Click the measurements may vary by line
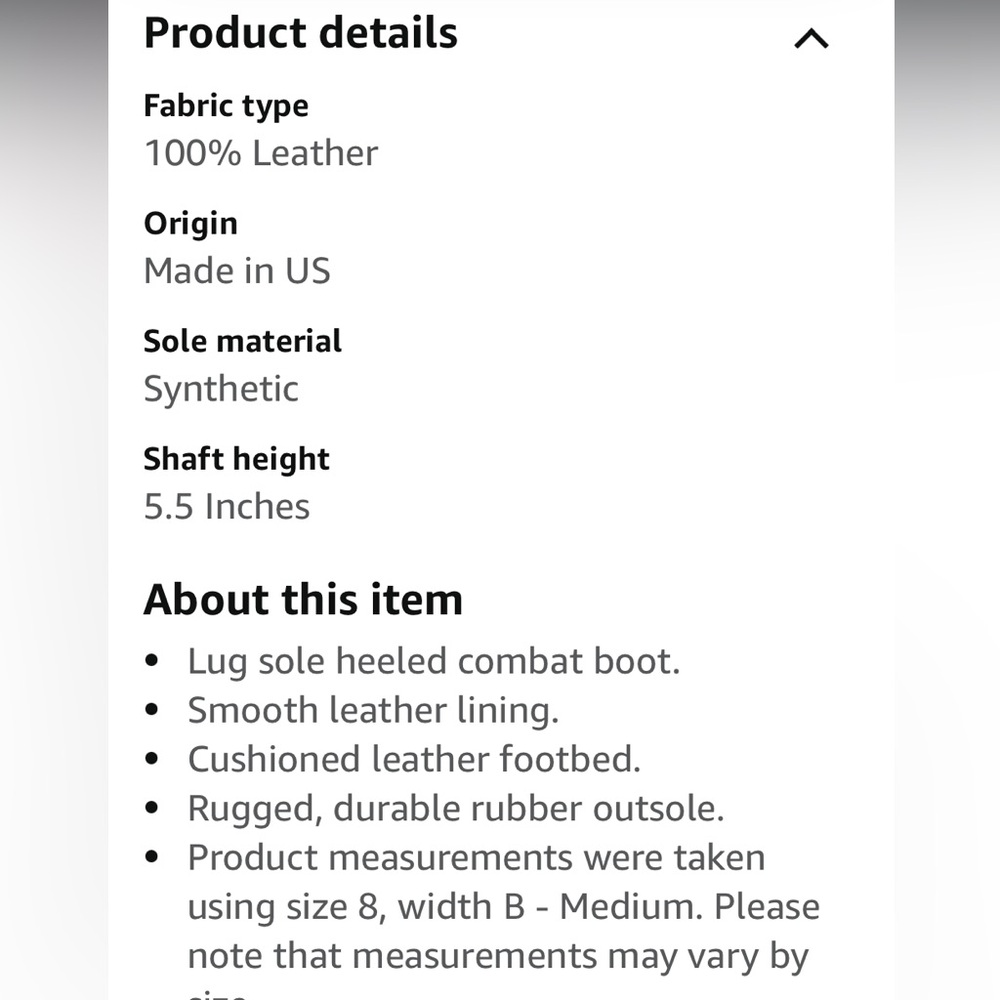Viewport: 1000px width, 1000px height. pyautogui.click(x=497, y=956)
